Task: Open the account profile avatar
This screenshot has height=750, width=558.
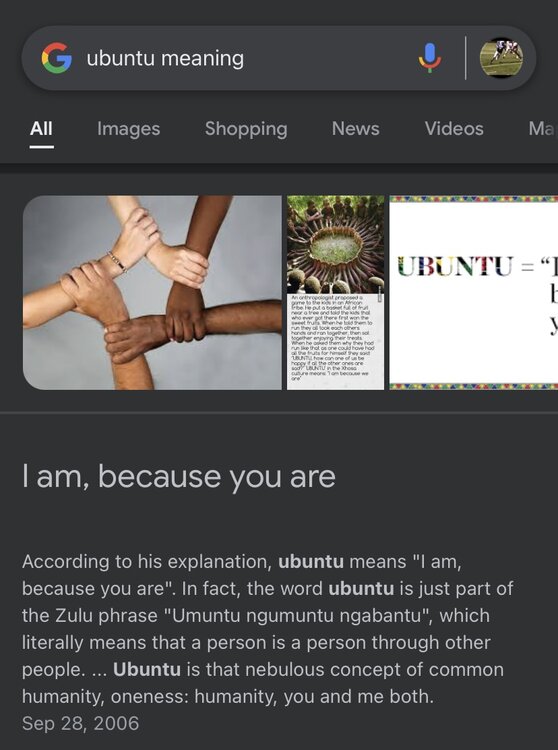Action: (x=501, y=58)
